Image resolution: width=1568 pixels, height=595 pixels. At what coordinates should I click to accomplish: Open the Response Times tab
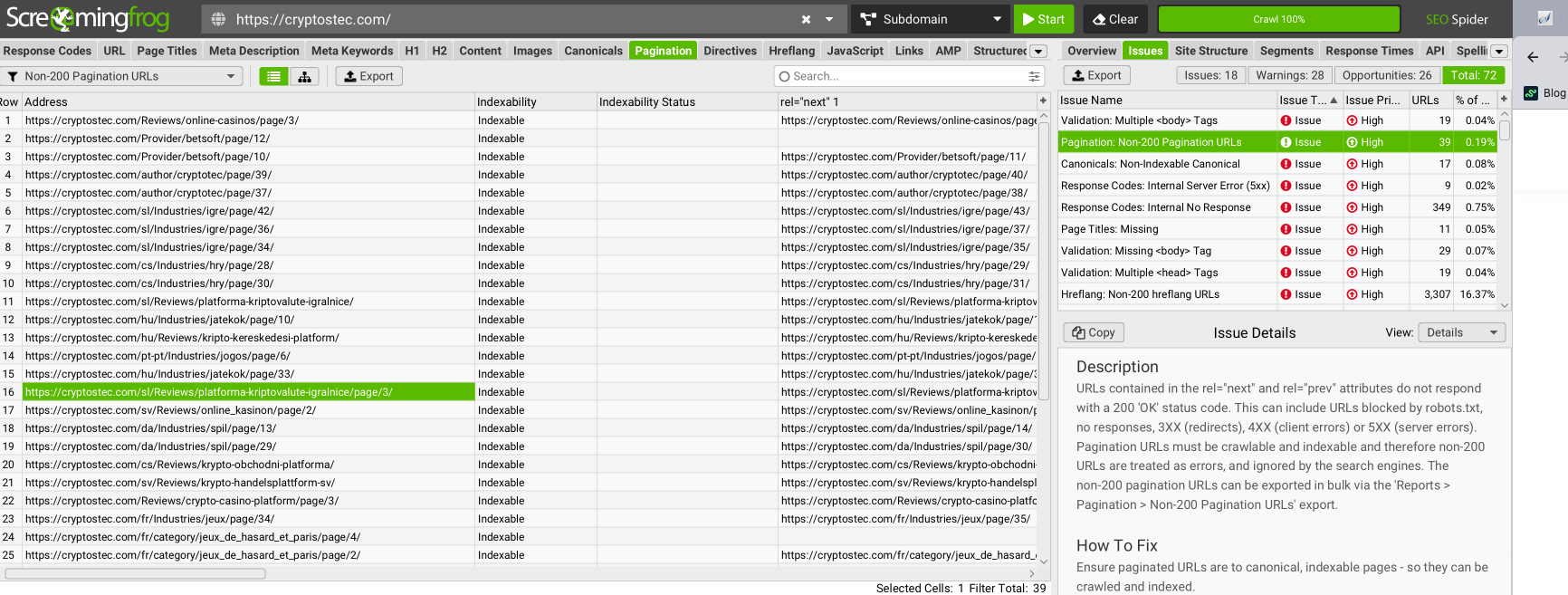1369,51
